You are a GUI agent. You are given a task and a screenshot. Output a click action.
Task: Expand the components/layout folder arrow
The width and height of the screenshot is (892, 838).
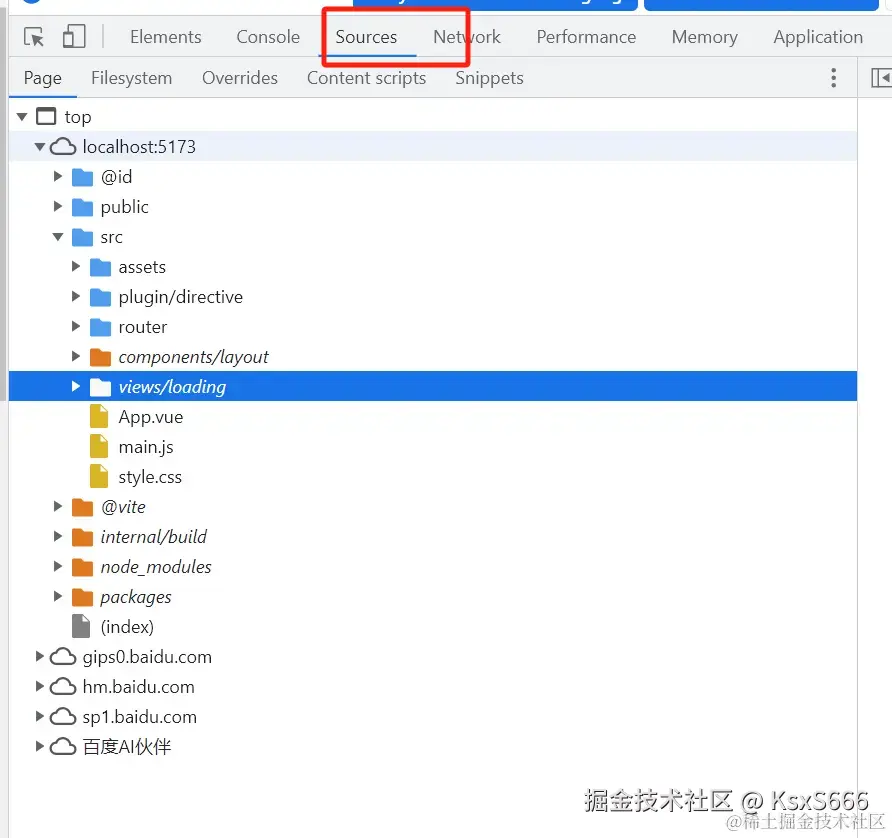[76, 357]
